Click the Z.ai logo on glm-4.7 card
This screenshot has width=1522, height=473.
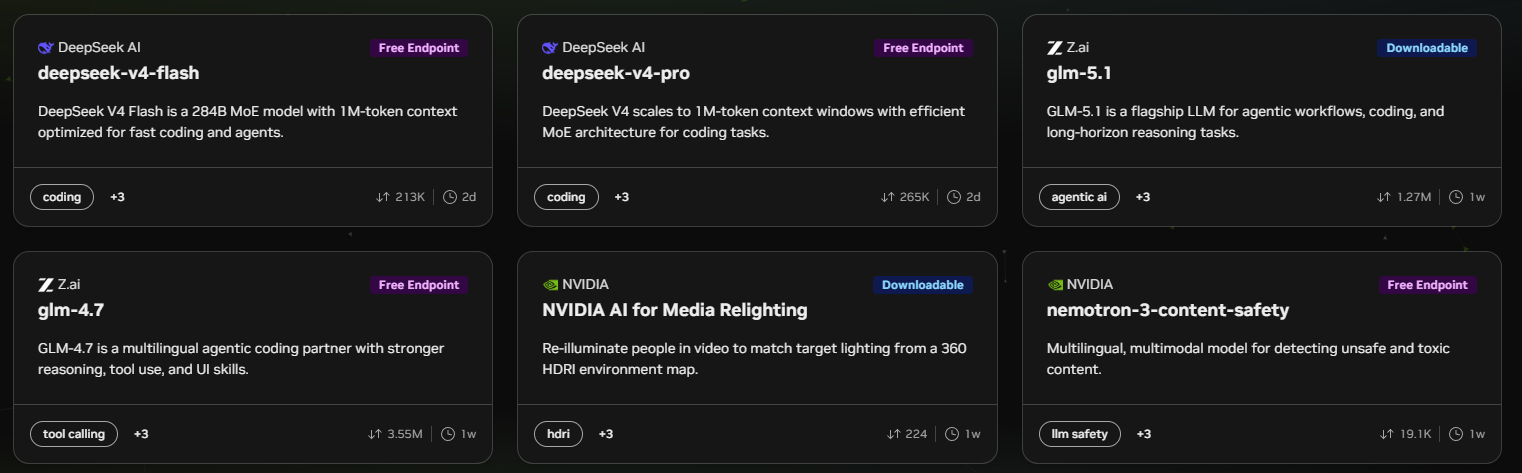pos(45,285)
